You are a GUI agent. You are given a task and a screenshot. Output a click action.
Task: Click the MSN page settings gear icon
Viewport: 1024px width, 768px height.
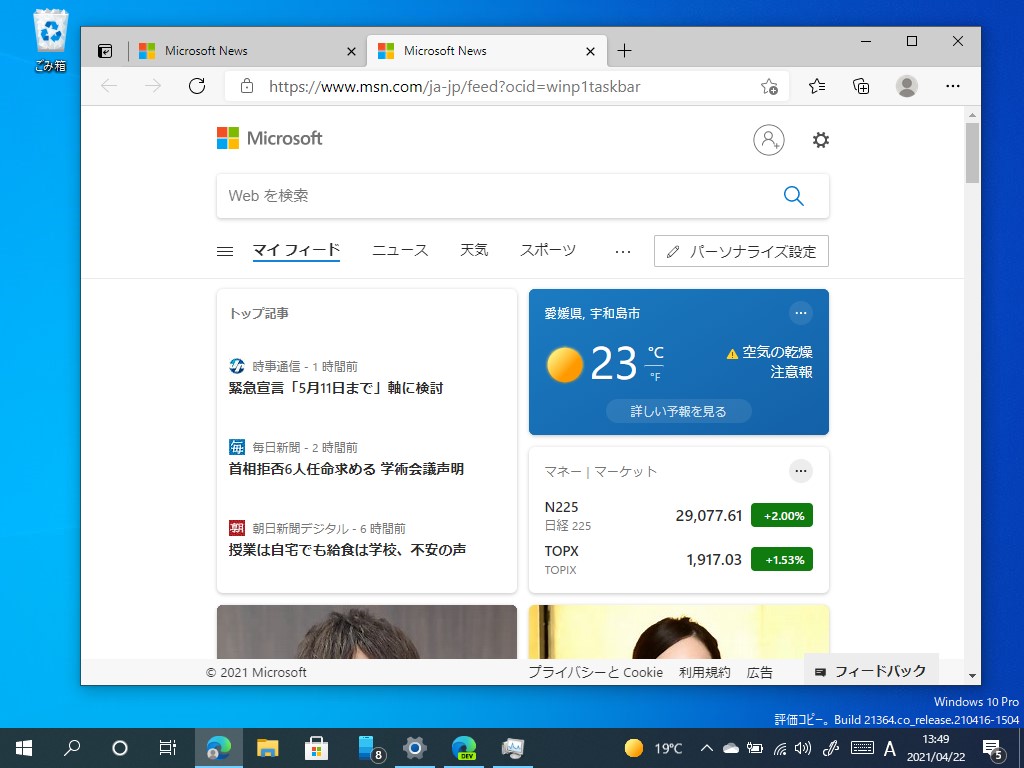click(x=820, y=140)
